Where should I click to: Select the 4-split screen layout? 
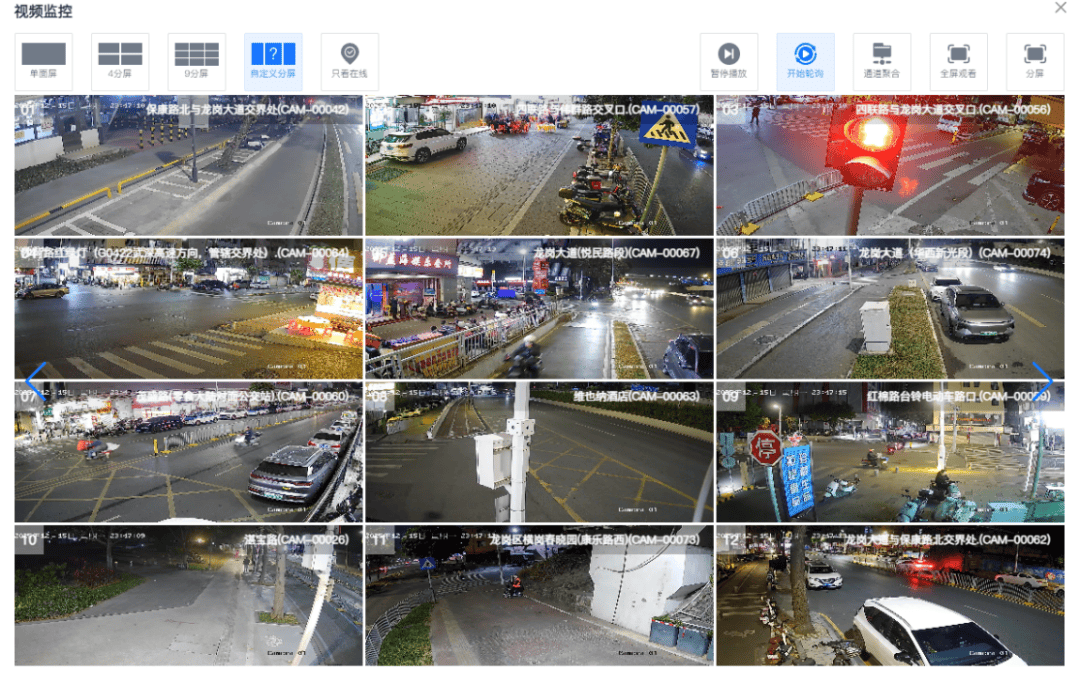[x=120, y=61]
